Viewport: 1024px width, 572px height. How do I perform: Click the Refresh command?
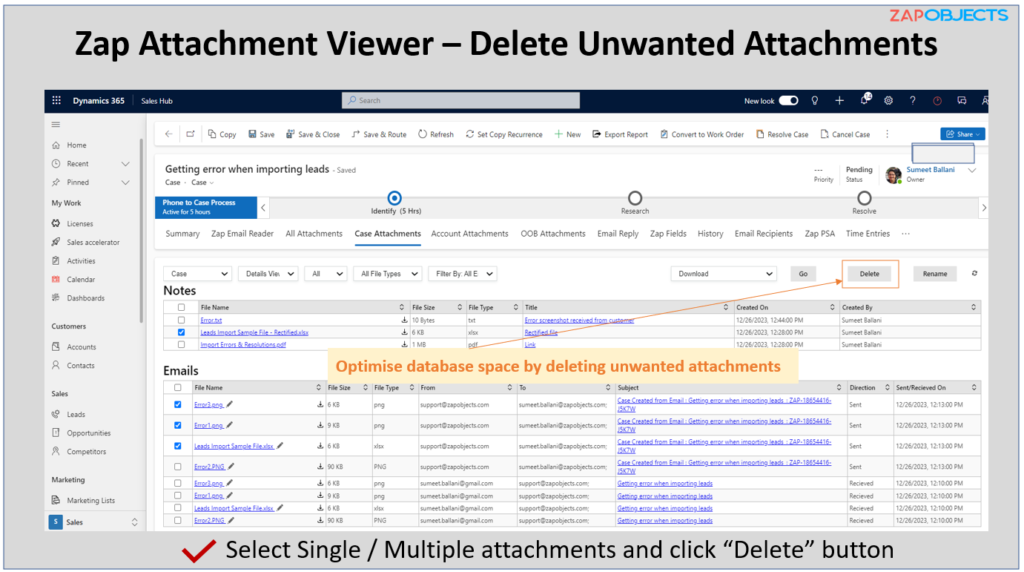(436, 135)
